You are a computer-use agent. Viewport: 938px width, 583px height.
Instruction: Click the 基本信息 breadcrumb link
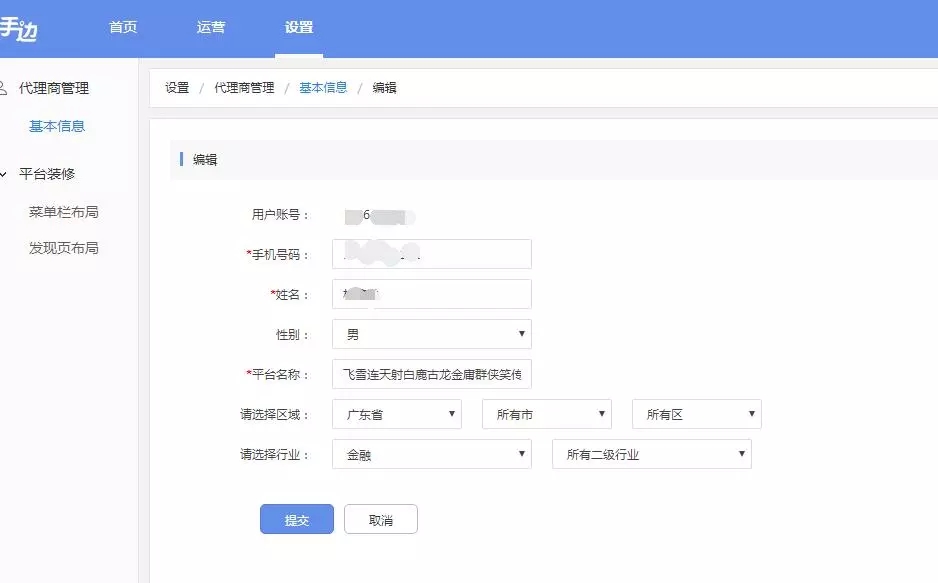click(x=323, y=88)
